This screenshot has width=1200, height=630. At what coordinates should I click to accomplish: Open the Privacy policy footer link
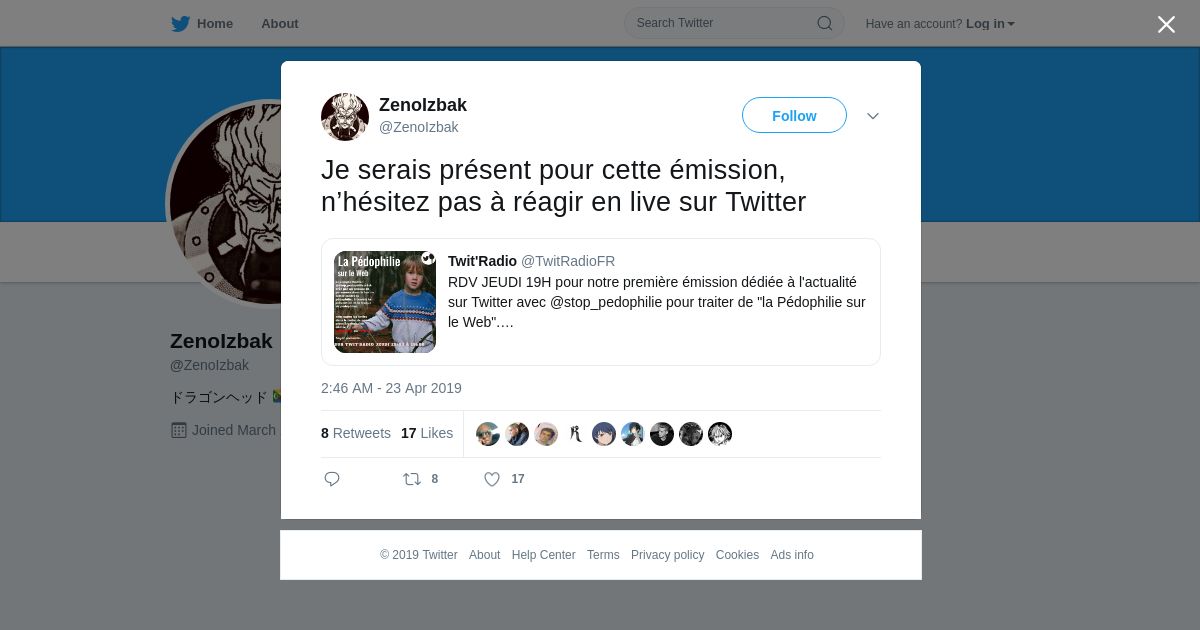coord(667,555)
